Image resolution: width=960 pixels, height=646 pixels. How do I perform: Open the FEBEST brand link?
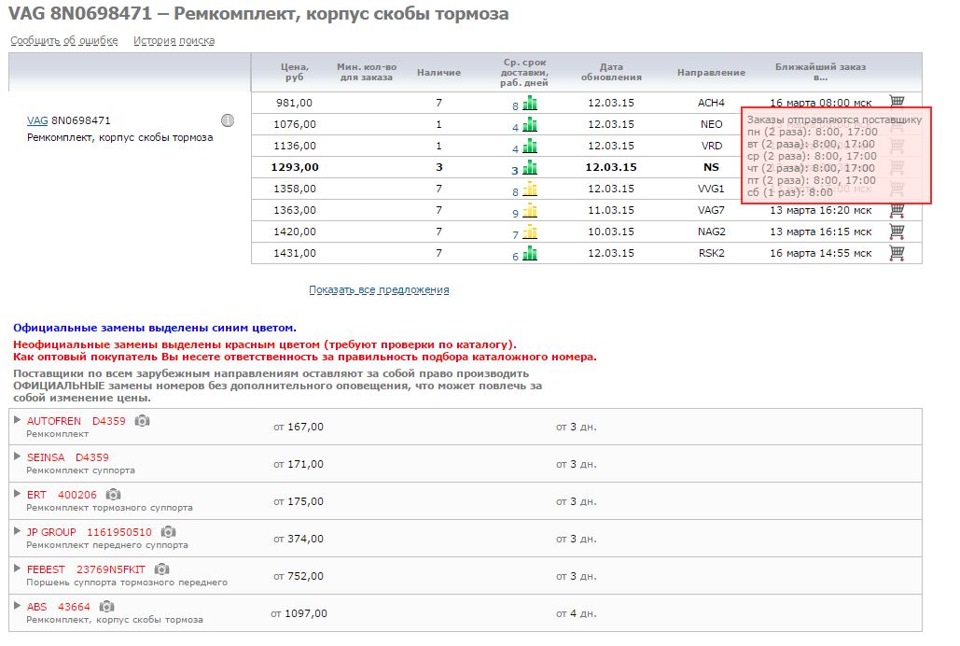46,569
